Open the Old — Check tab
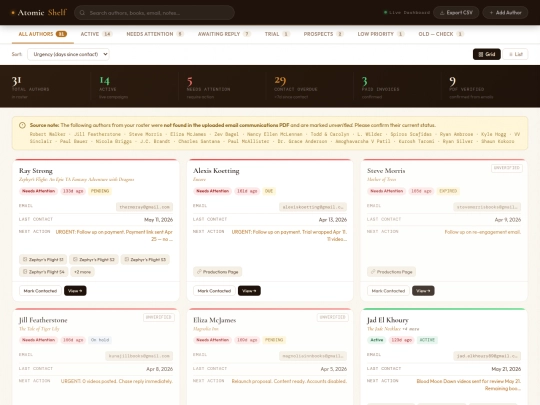 click(x=441, y=34)
